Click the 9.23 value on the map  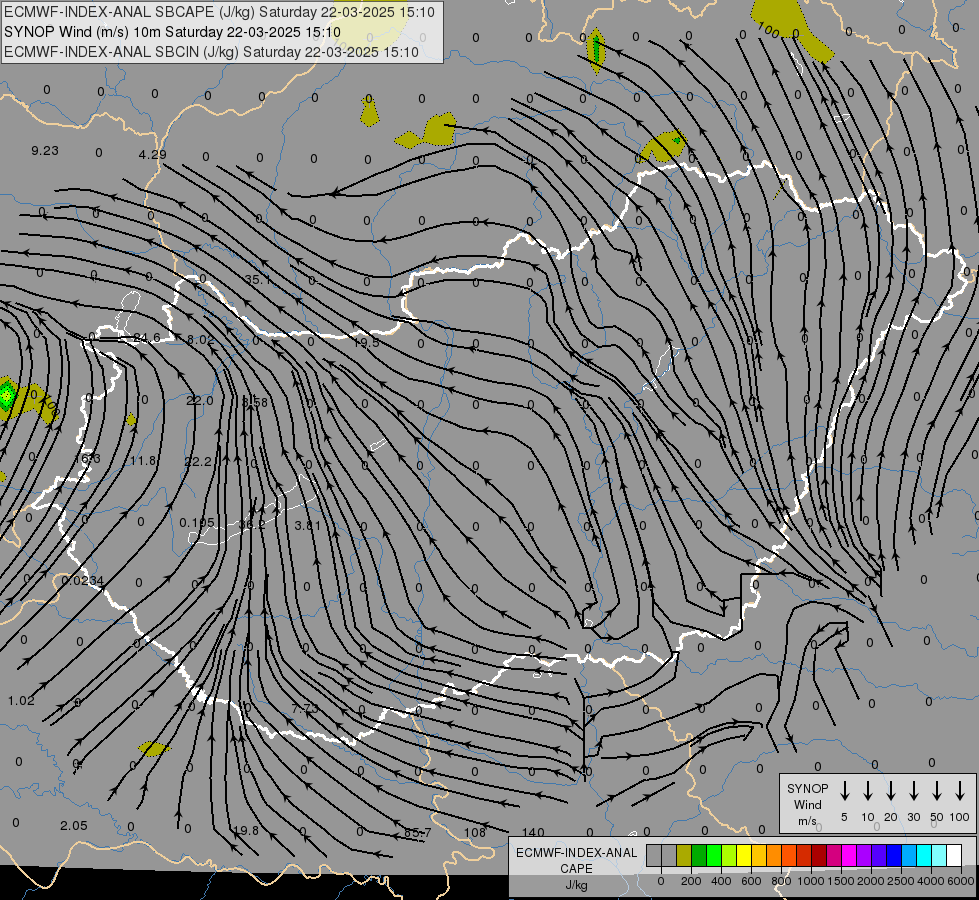(x=45, y=151)
